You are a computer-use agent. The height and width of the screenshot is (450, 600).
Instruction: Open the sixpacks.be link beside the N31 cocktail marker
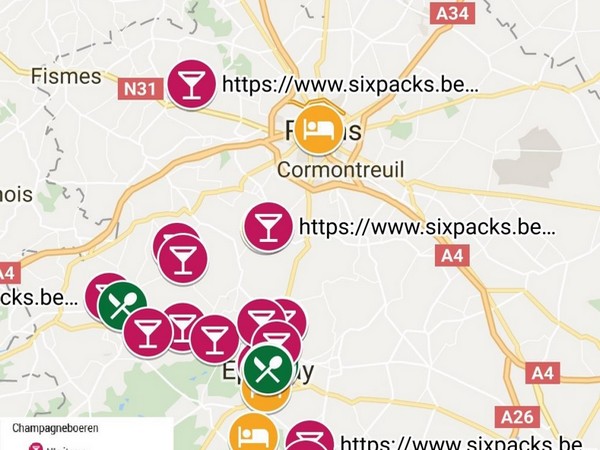tap(350, 84)
